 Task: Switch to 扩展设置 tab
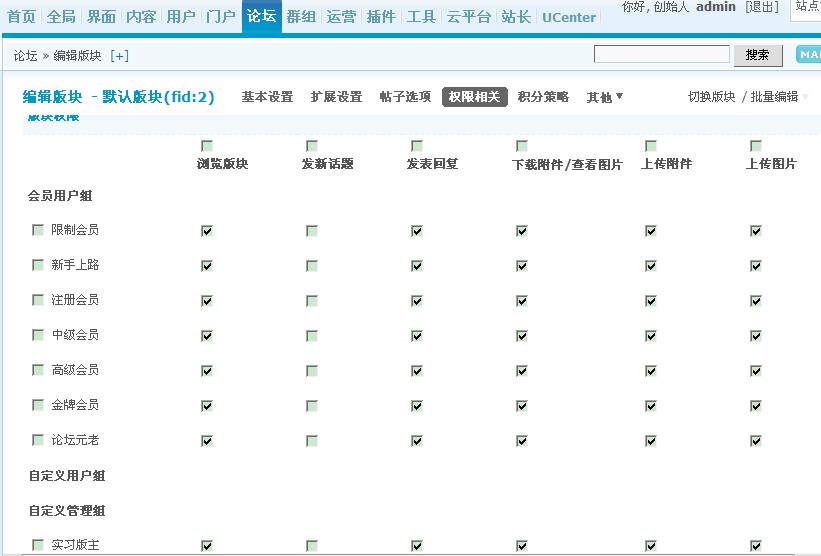click(336, 97)
